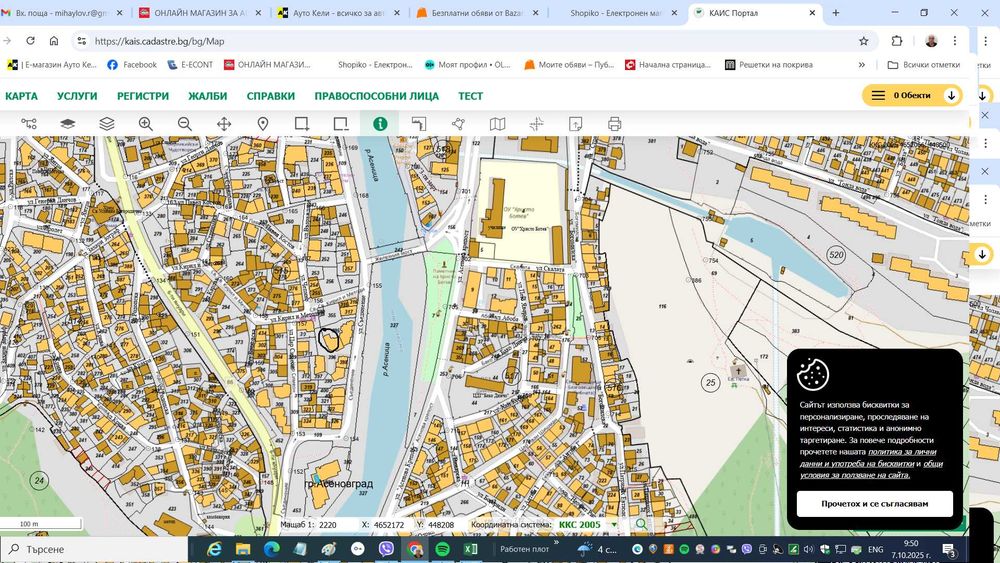Open the map layers stack icon
Viewport: 1000px width, 563px height.
pos(107,124)
